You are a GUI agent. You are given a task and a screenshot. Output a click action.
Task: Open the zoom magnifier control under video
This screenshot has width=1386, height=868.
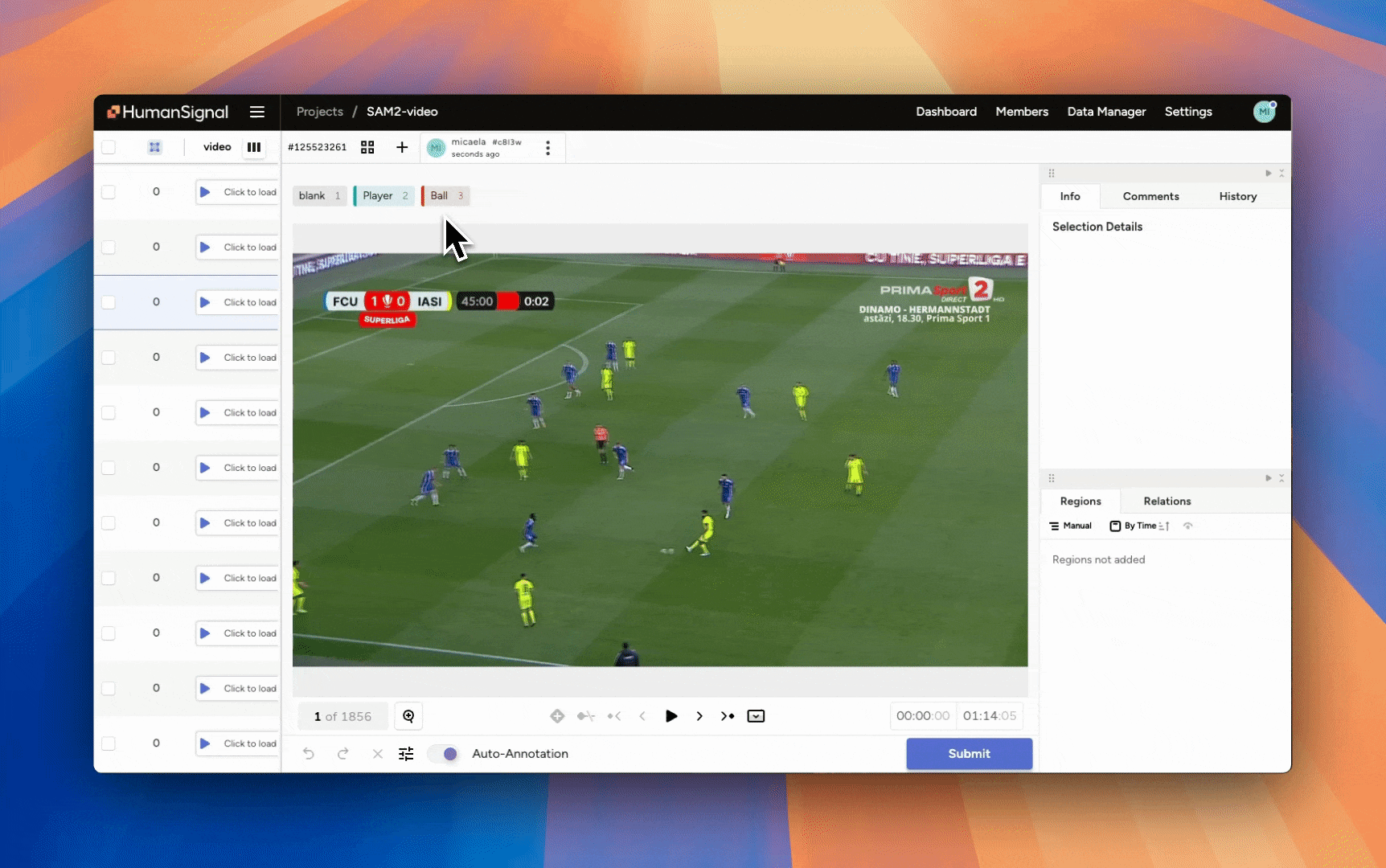[408, 716]
